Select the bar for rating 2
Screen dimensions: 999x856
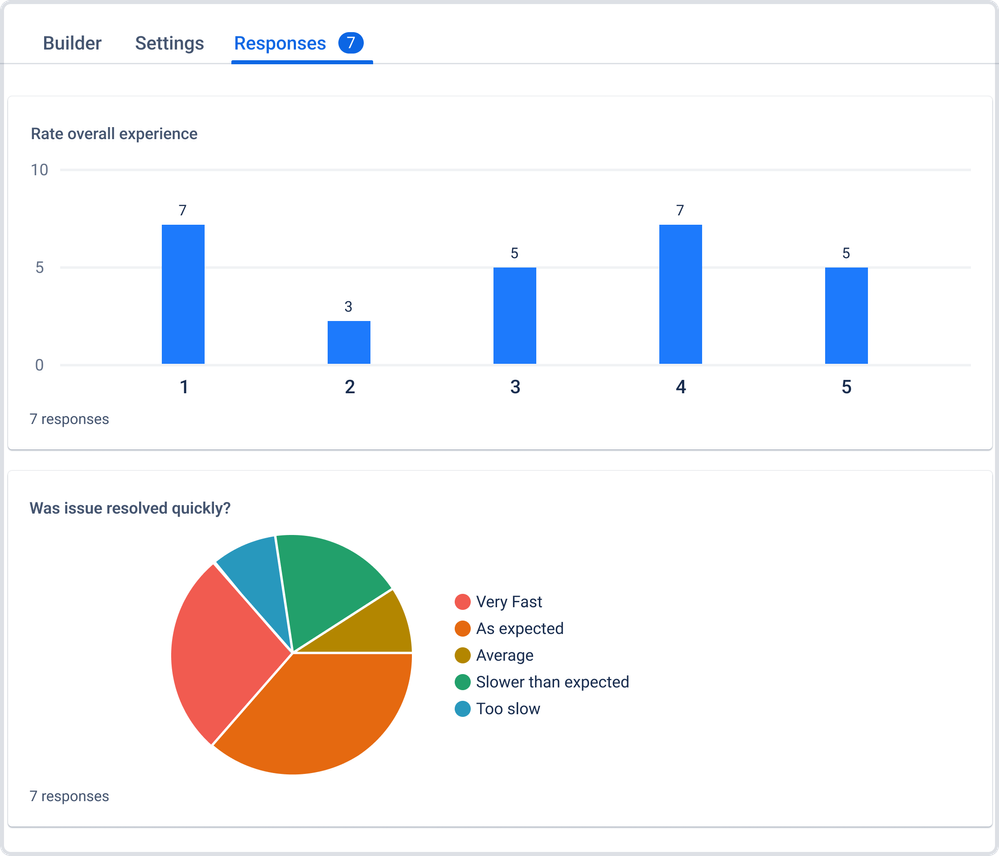(349, 343)
